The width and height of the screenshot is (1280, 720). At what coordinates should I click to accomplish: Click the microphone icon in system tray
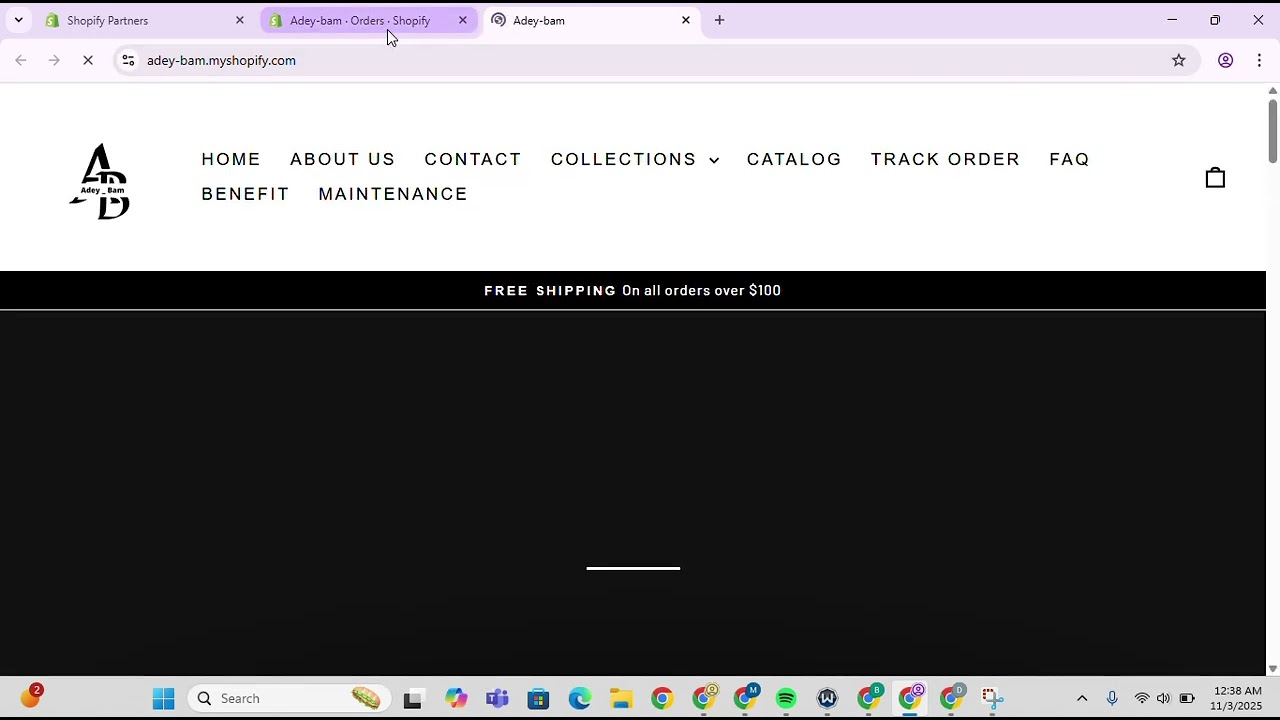click(1112, 698)
